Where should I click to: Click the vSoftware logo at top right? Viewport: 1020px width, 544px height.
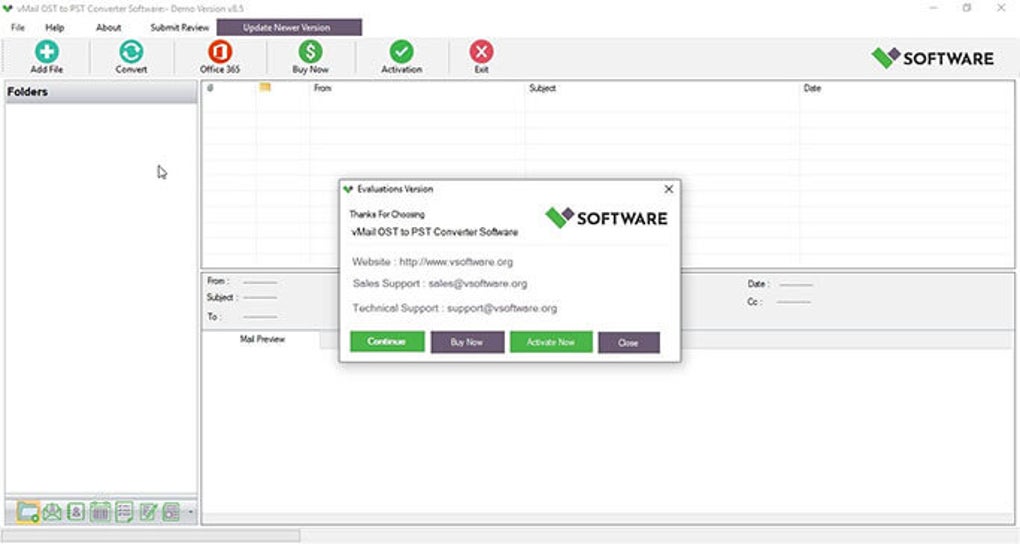(x=932, y=58)
